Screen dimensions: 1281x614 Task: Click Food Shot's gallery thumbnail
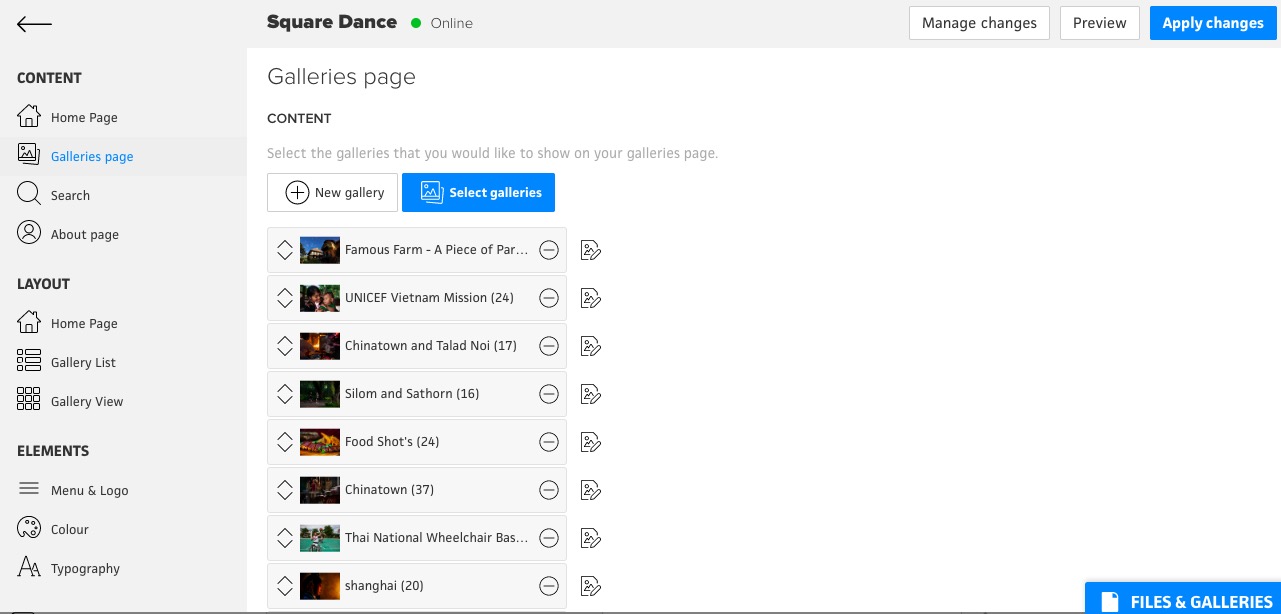(x=320, y=442)
